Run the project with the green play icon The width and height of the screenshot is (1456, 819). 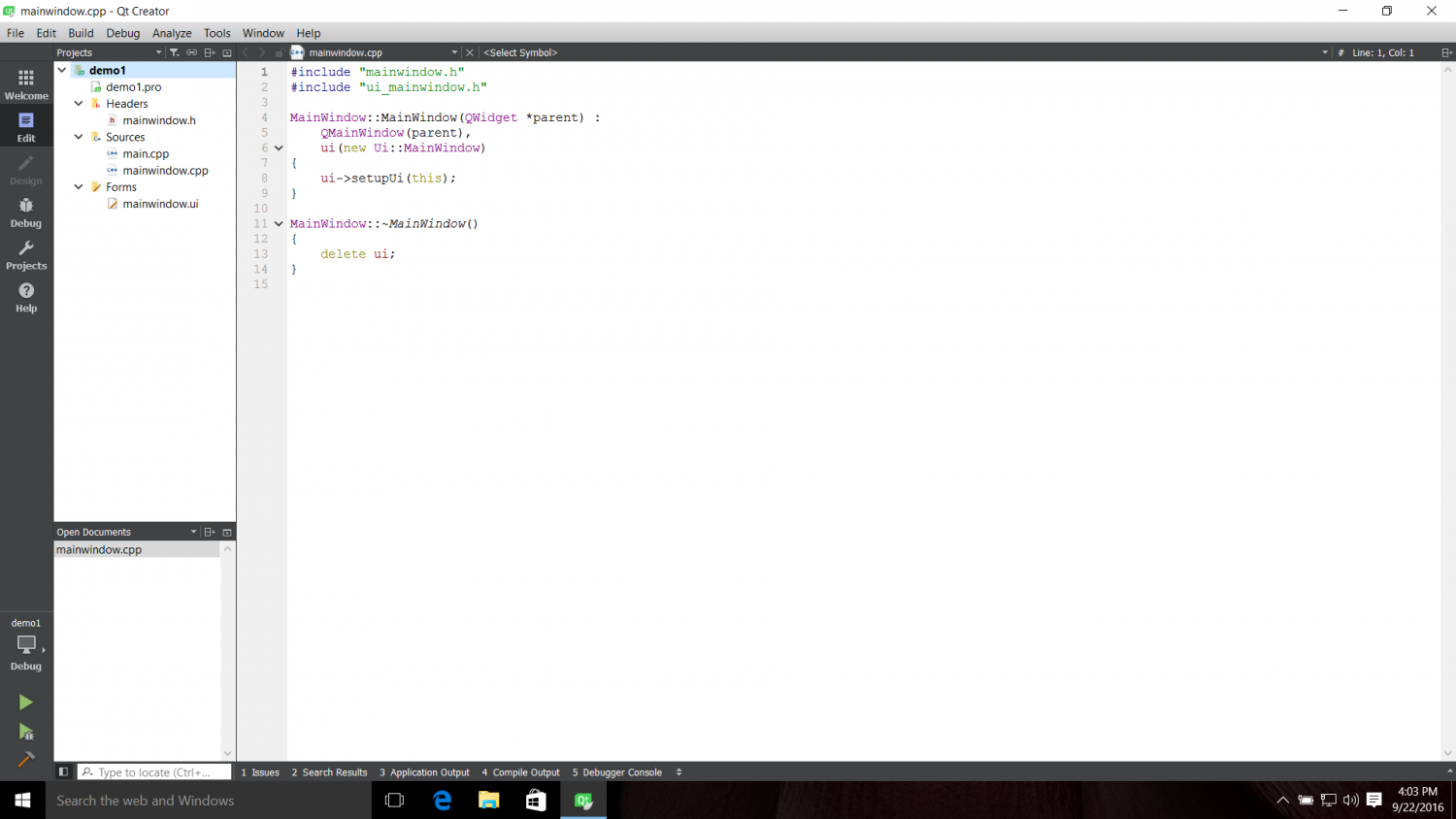(x=26, y=702)
